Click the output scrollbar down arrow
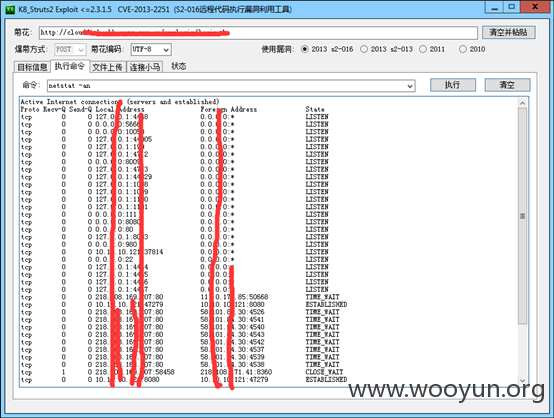This screenshot has height=418, width=554. (523, 381)
